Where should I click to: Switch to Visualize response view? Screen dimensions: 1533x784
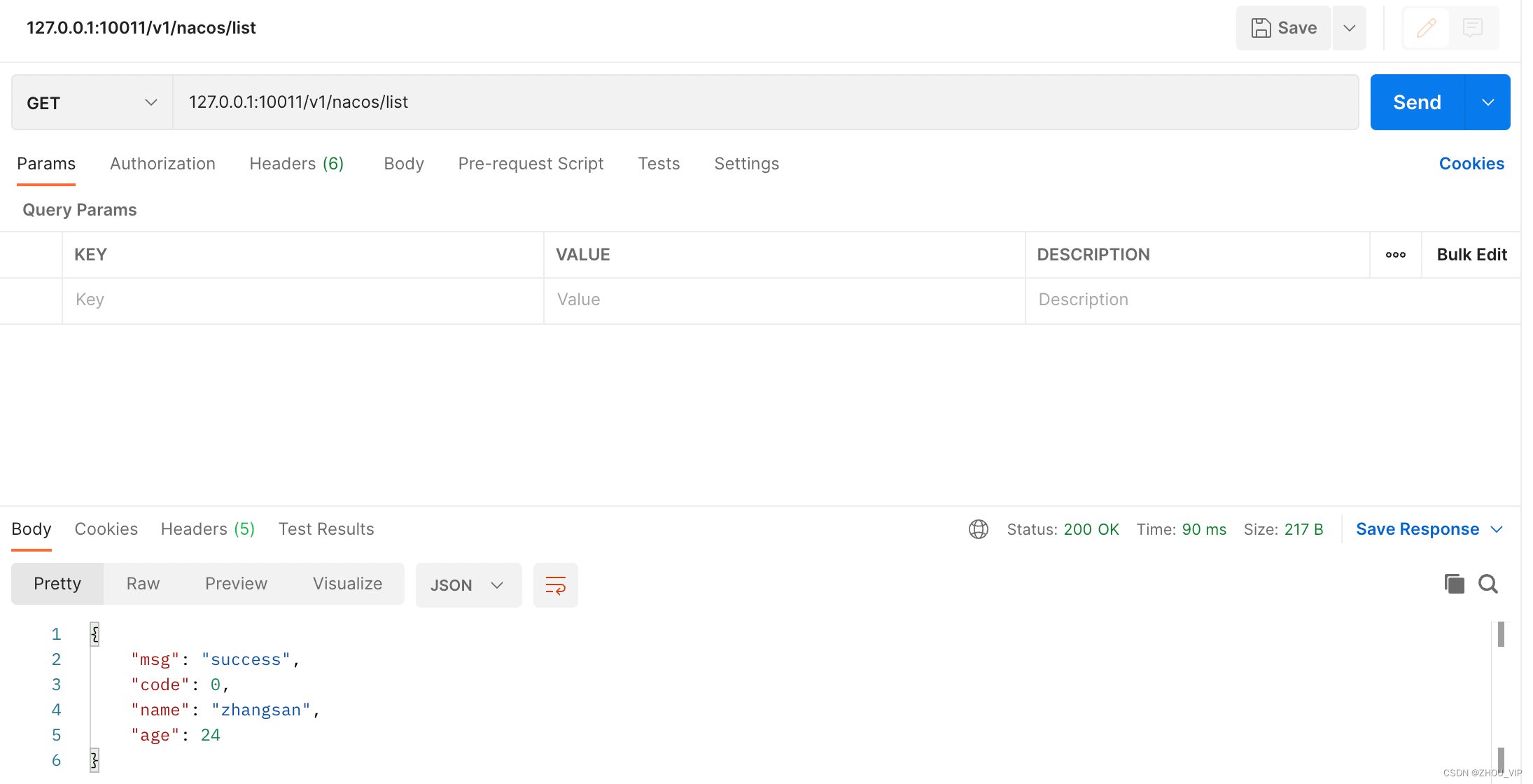[x=347, y=584]
